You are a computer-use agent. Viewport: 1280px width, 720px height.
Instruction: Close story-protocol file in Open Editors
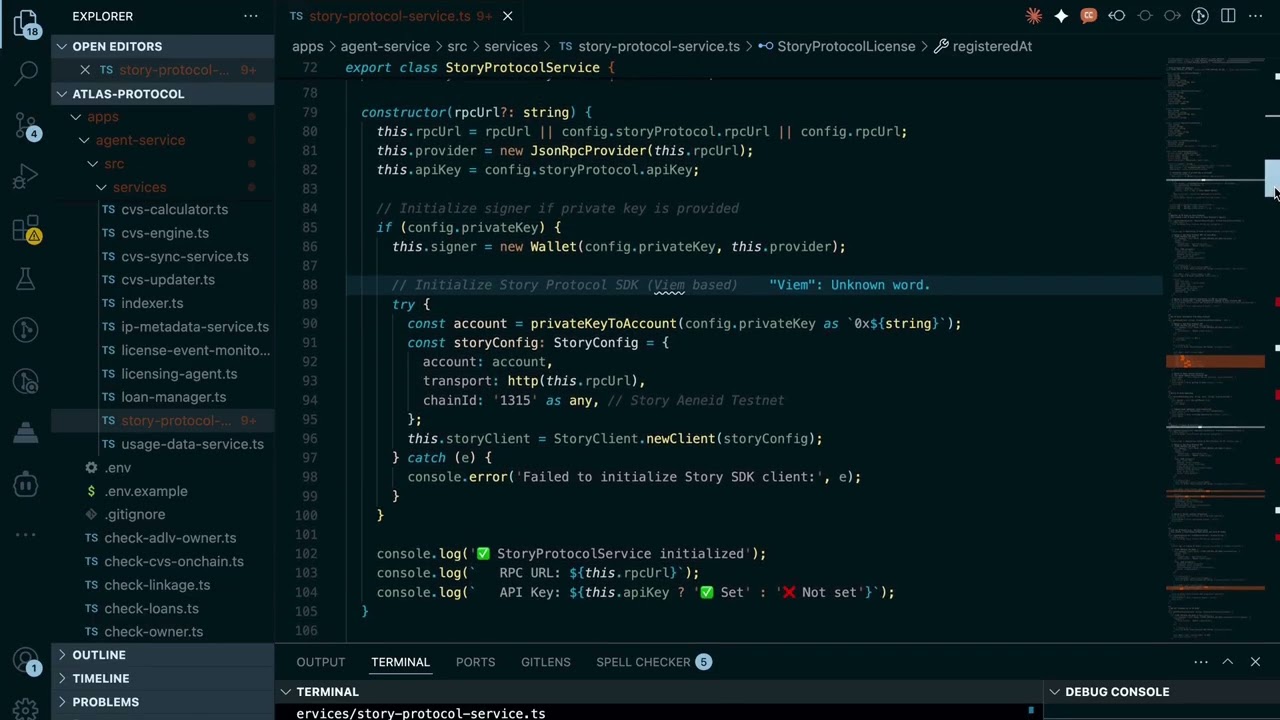(x=85, y=70)
